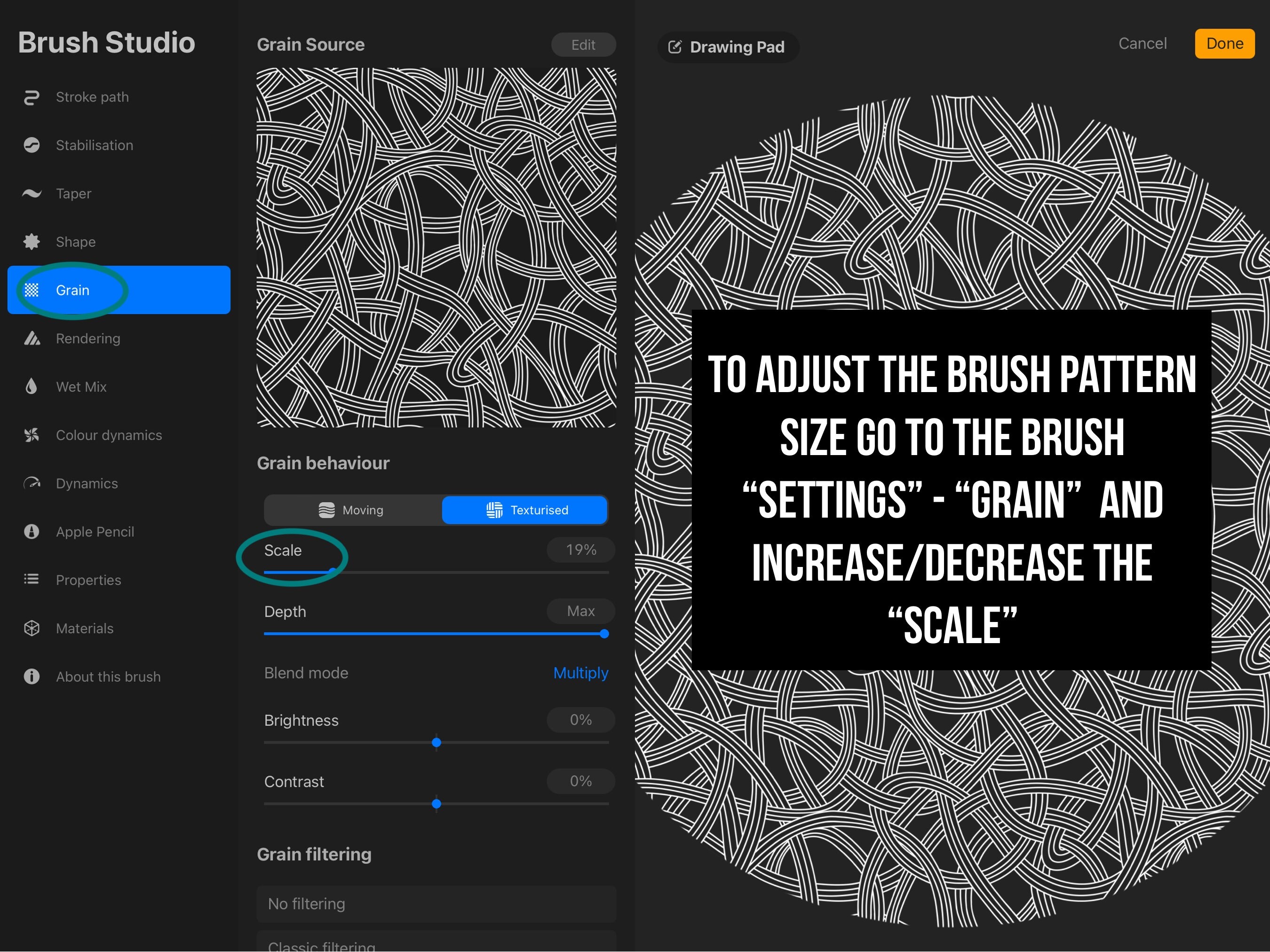Click the Grain filtering heading
This screenshot has width=1270, height=952.
[314, 854]
